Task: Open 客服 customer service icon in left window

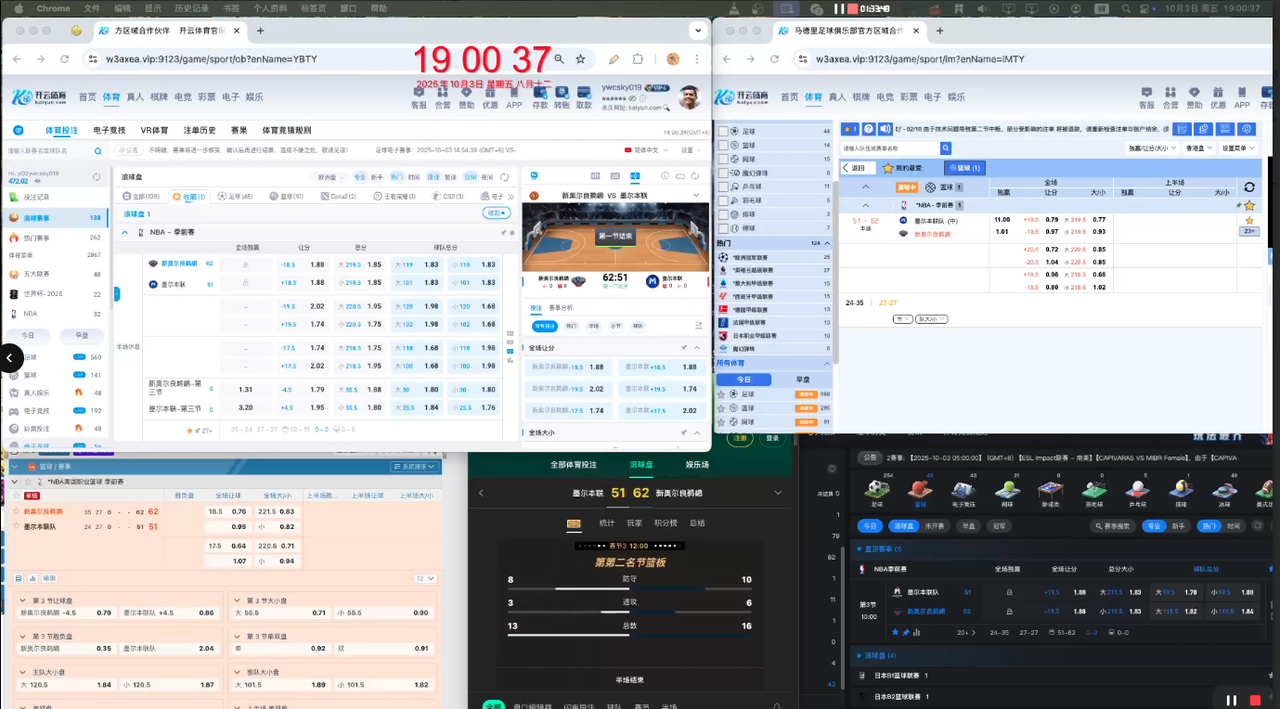Action: (418, 96)
